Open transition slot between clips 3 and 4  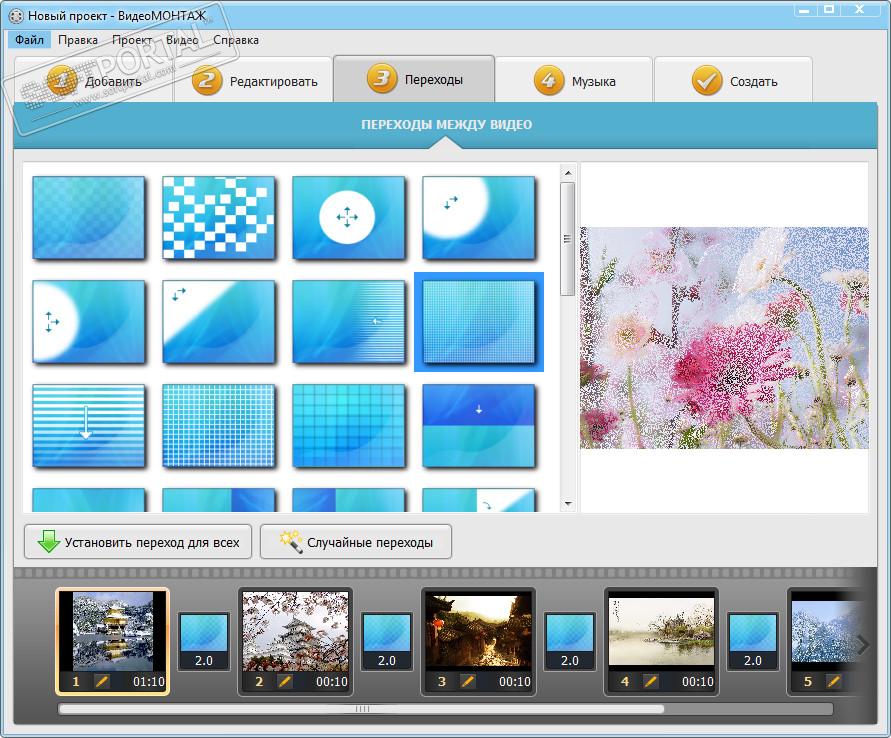(570, 642)
